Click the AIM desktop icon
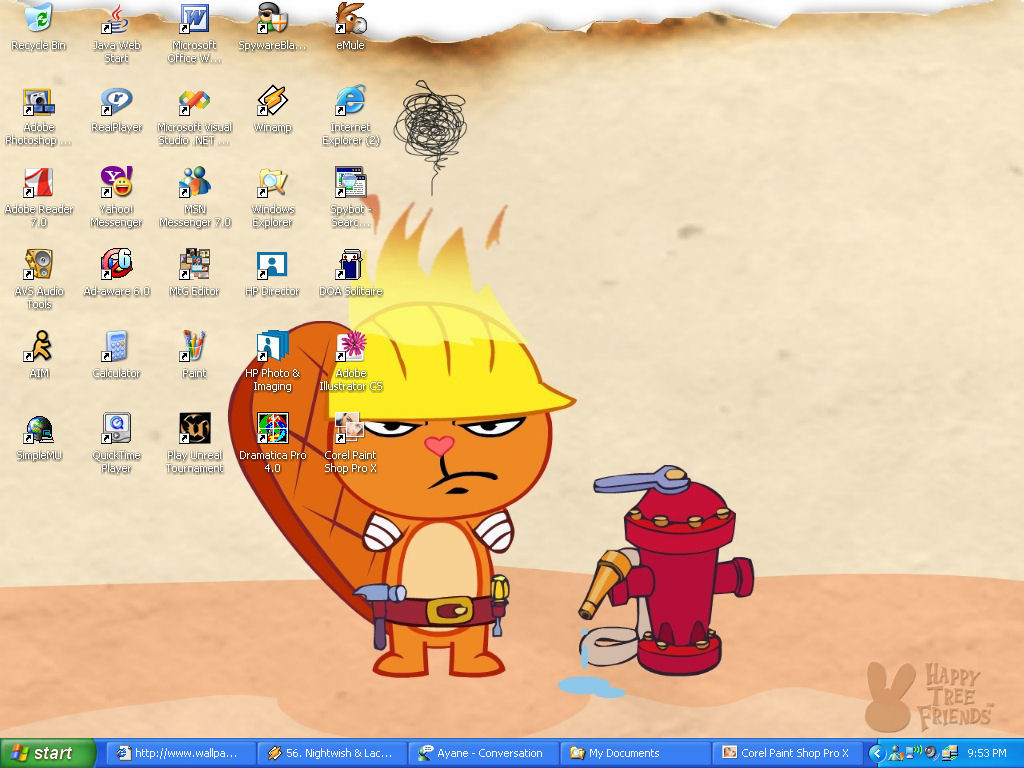Viewport: 1024px width, 768px height. pos(39,355)
